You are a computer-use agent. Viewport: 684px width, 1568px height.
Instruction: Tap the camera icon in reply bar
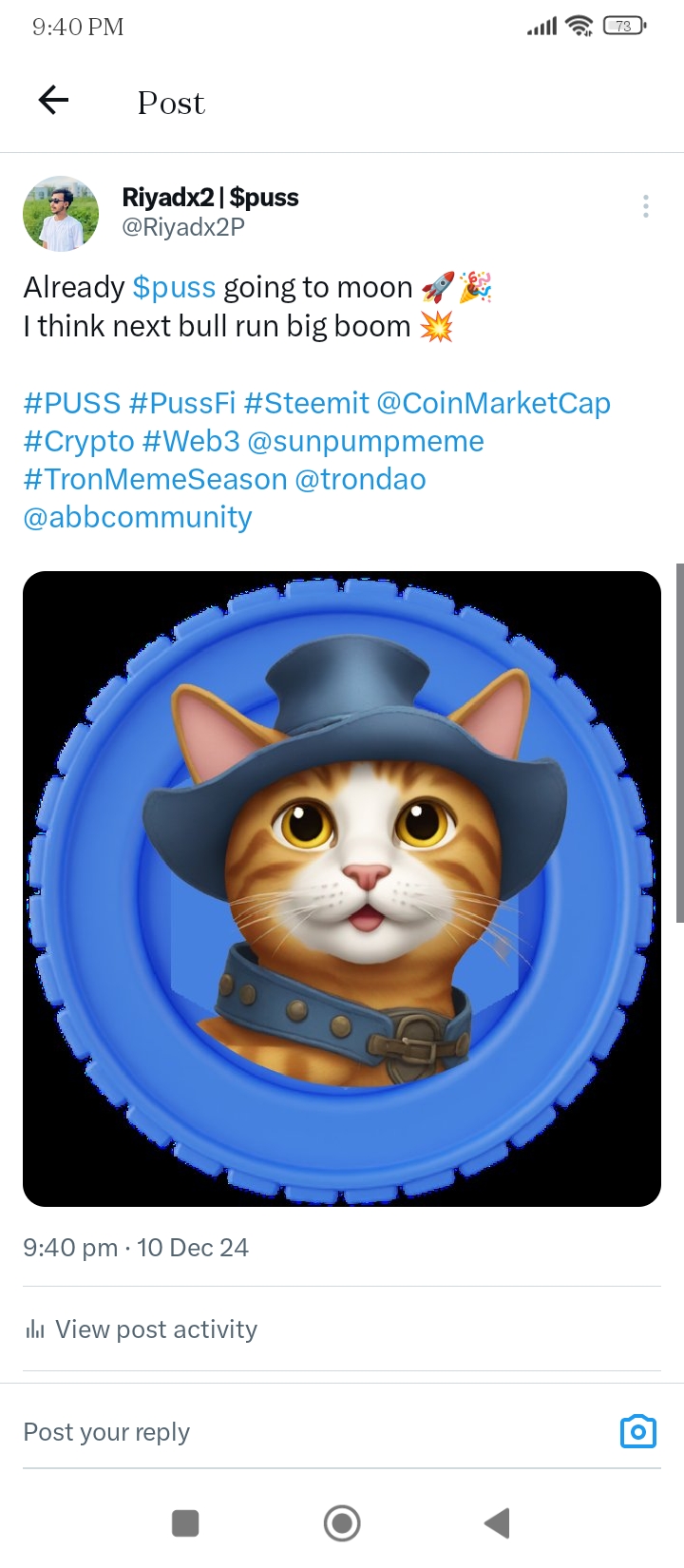click(x=637, y=1431)
